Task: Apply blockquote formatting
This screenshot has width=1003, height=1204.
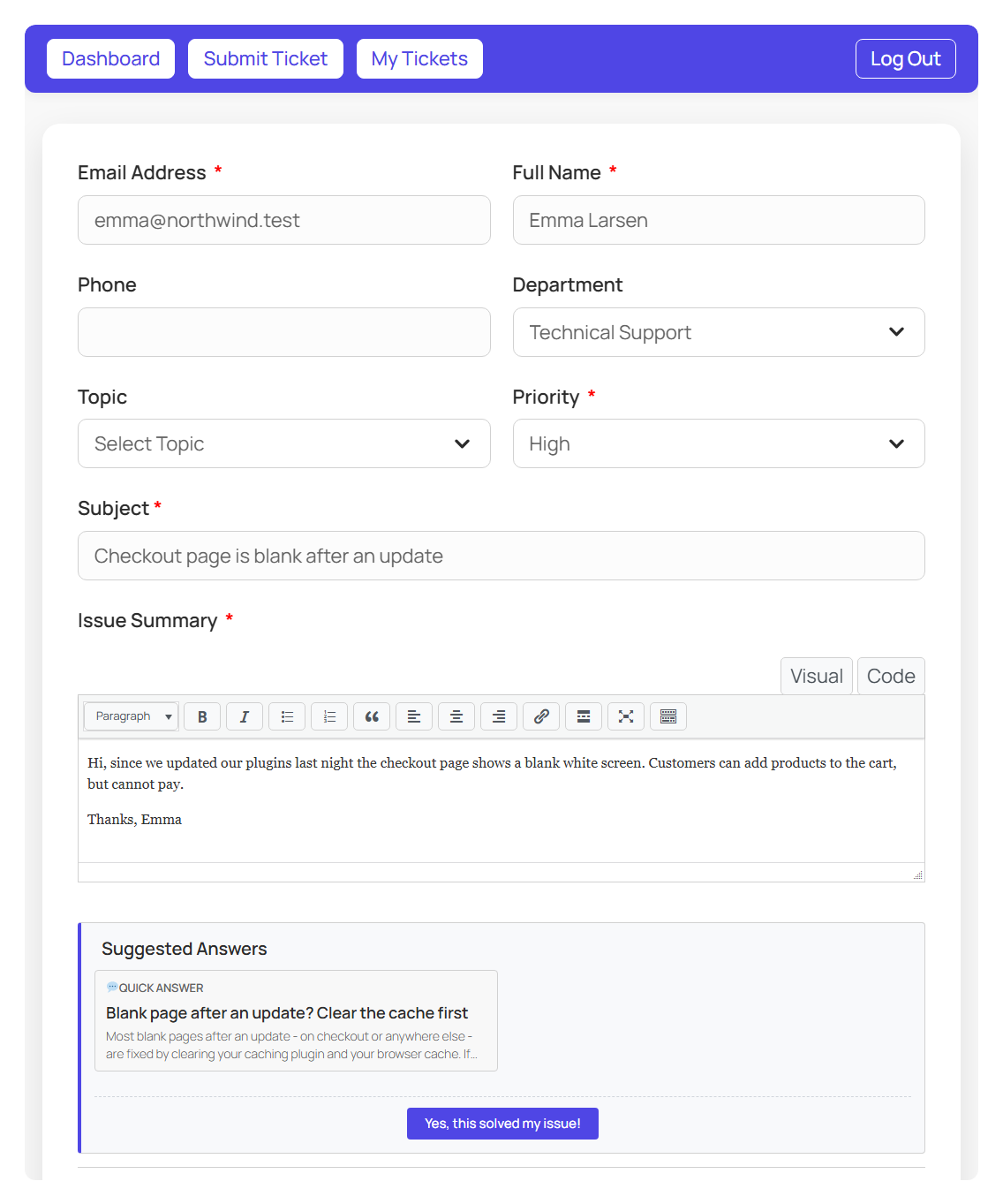Action: (x=372, y=716)
